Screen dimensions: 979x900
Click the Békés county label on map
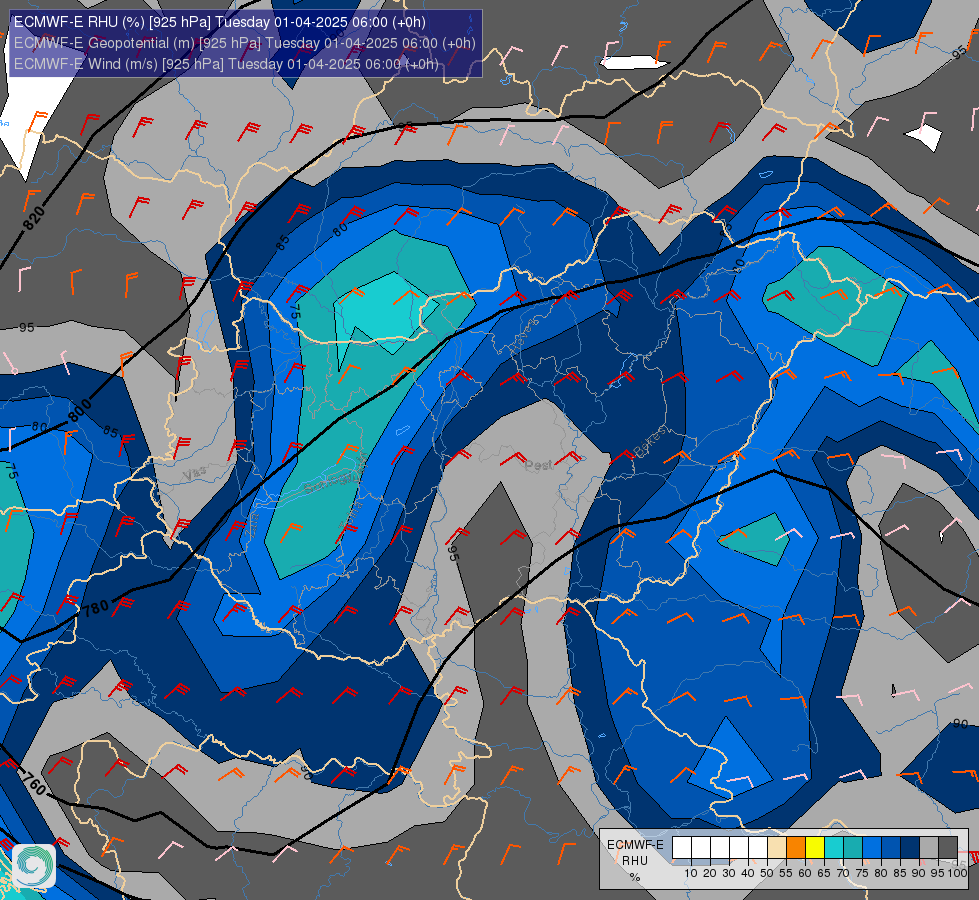pyautogui.click(x=649, y=442)
